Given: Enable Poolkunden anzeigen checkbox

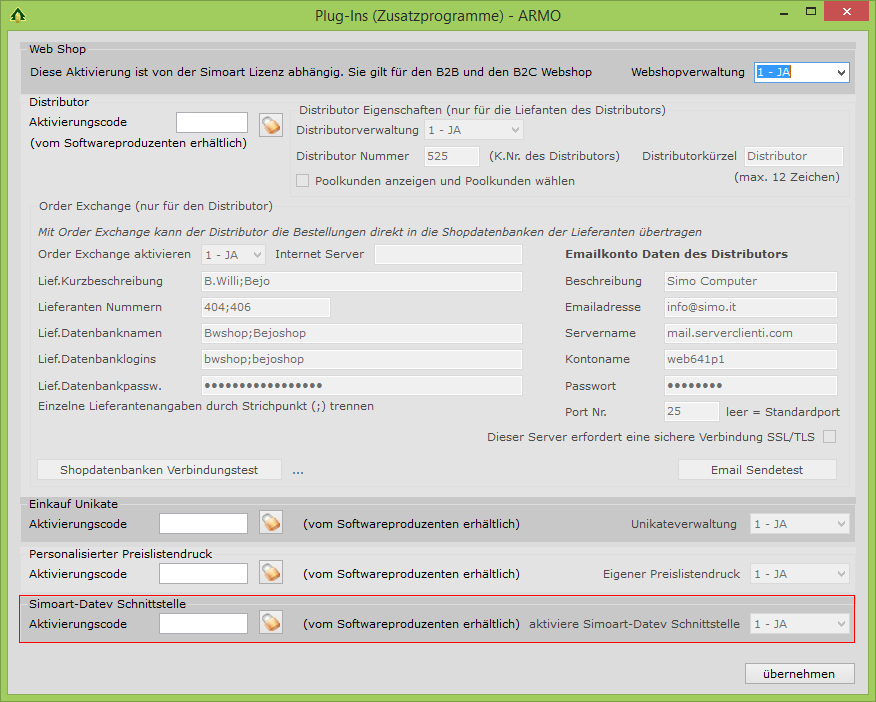Looking at the screenshot, I should [303, 181].
